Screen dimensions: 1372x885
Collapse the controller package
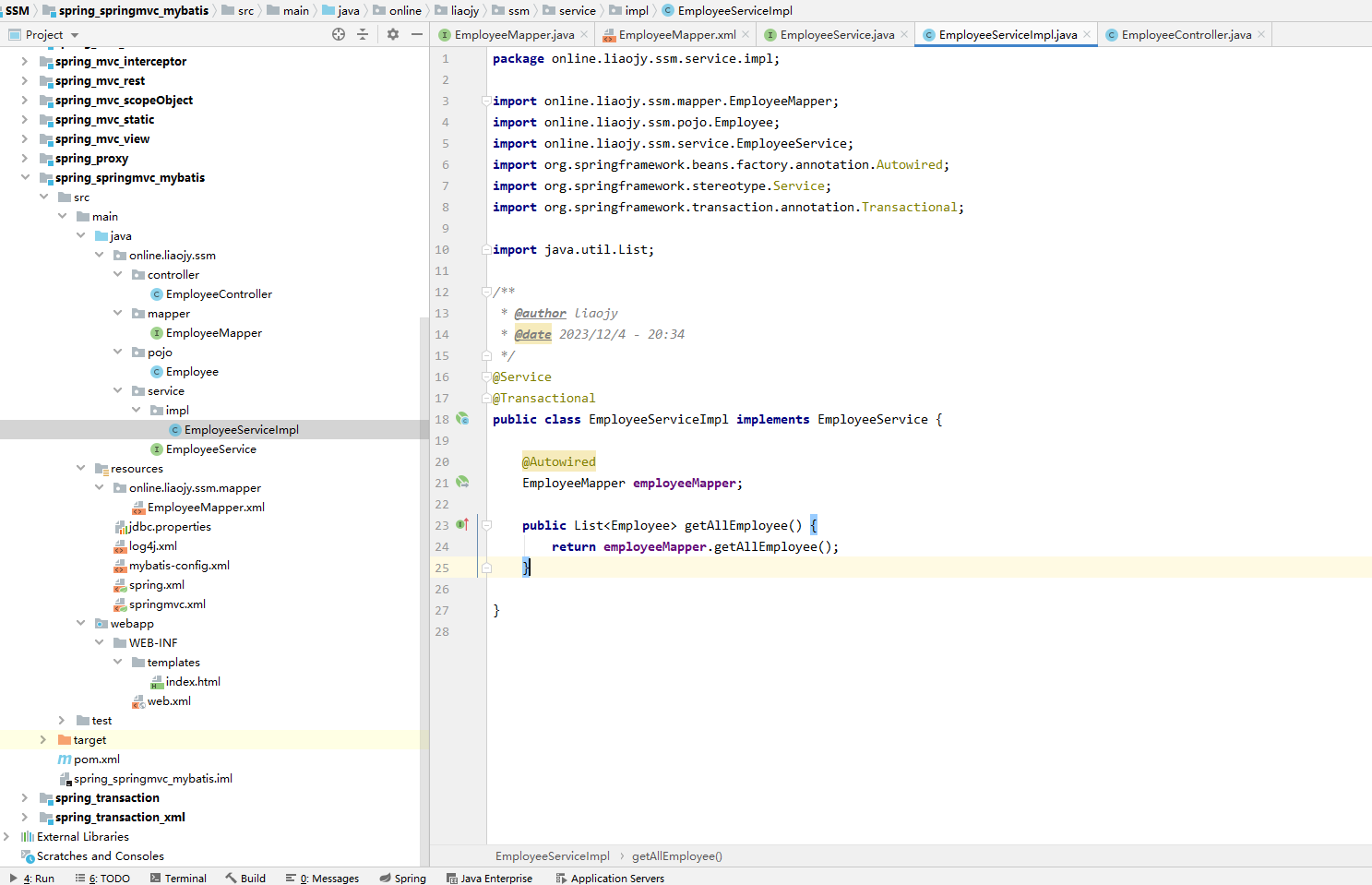coord(117,274)
